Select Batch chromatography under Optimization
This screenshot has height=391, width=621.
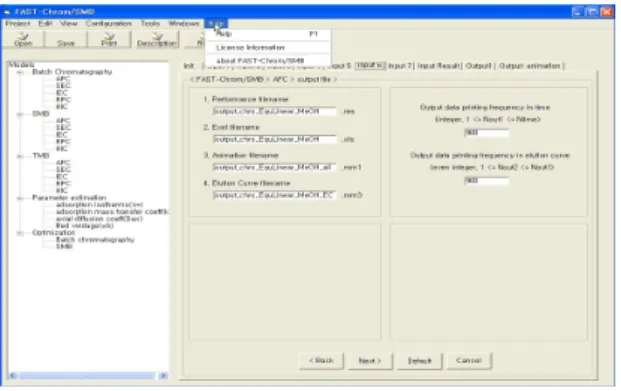point(95,240)
